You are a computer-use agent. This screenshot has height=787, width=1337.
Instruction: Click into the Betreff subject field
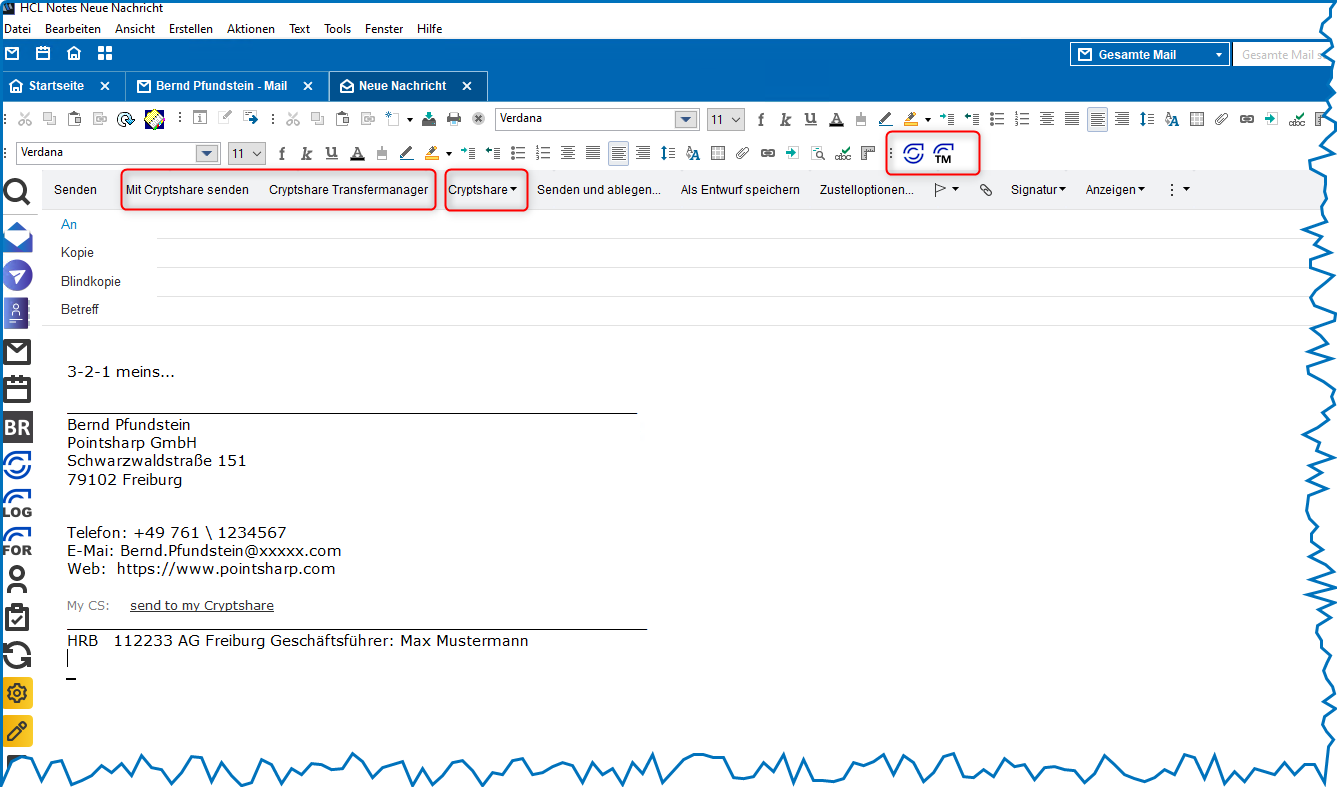point(700,310)
